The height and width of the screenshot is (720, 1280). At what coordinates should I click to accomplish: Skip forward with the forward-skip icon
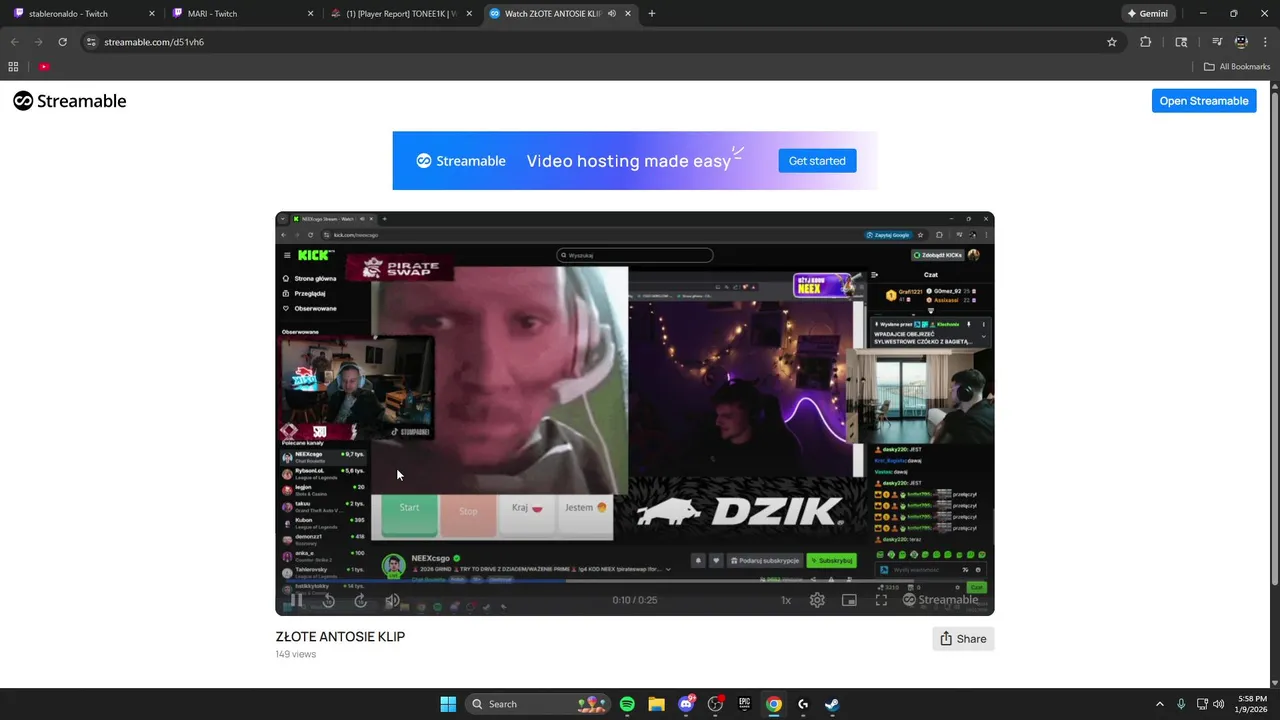360,600
